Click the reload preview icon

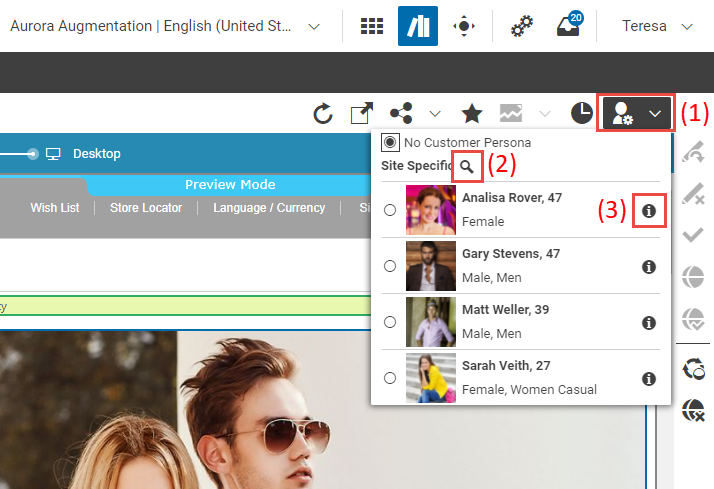[x=323, y=114]
